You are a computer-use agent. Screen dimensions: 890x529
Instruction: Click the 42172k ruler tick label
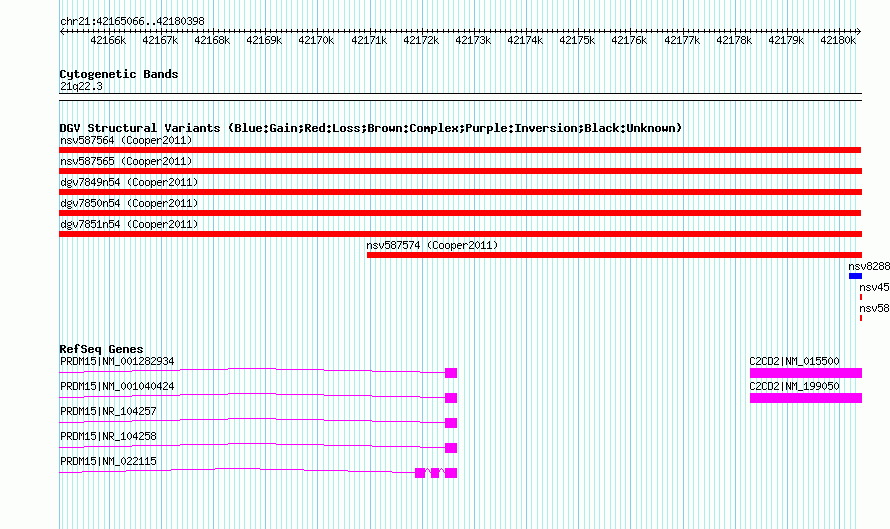point(421,40)
